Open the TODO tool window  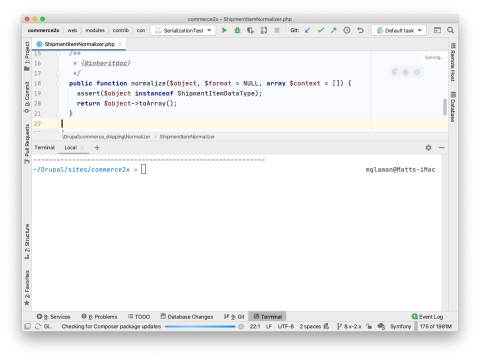click(x=139, y=316)
